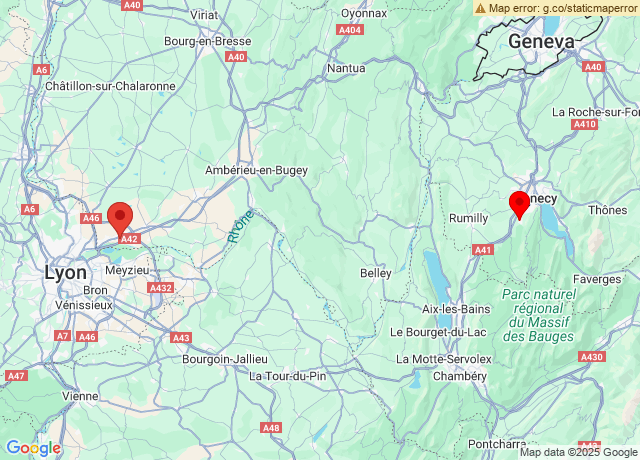This screenshot has width=640, height=460.
Task: Select the Lyon city label
Action: 65,272
